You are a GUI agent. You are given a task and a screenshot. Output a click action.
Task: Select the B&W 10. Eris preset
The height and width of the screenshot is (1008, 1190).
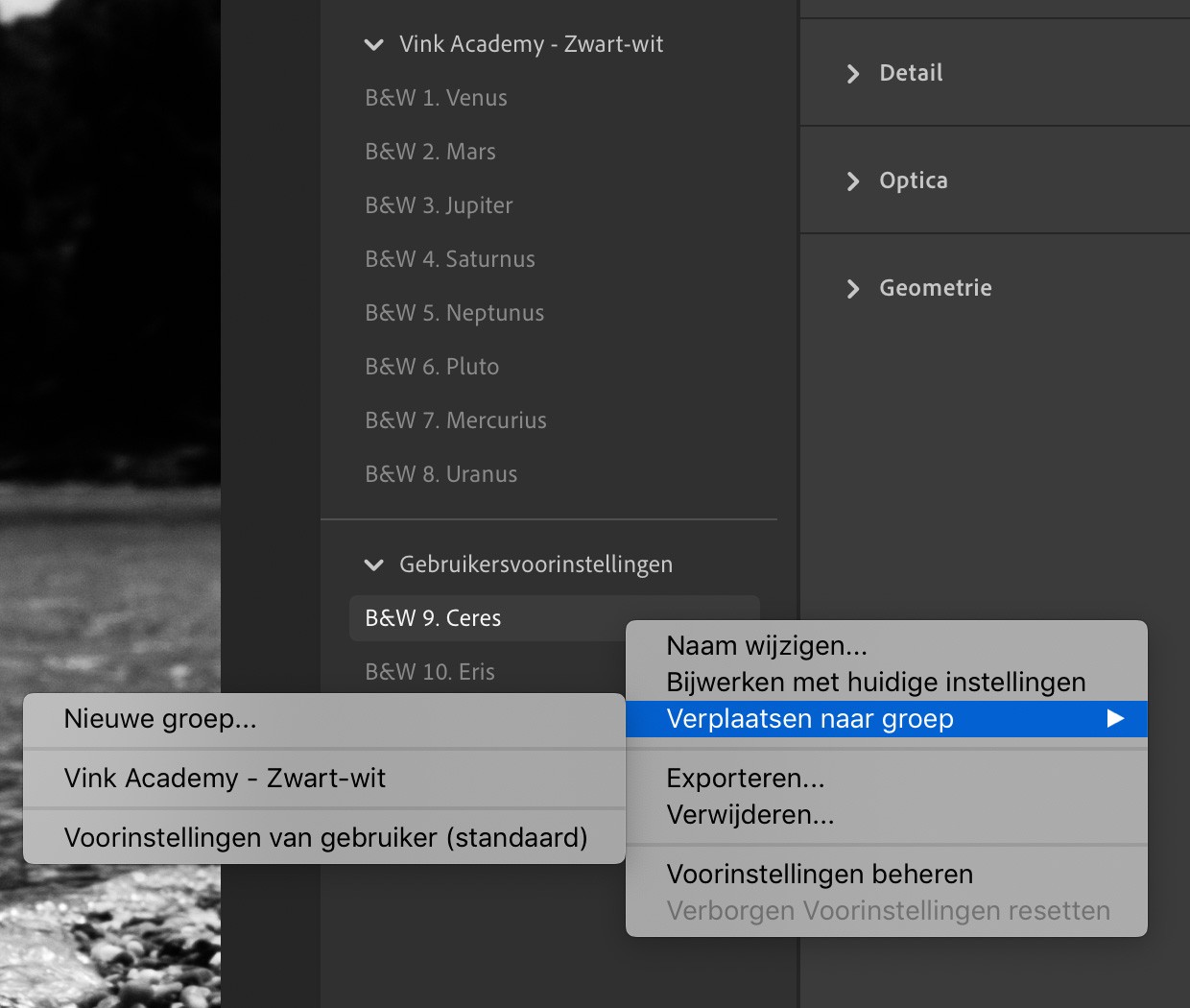[430, 671]
